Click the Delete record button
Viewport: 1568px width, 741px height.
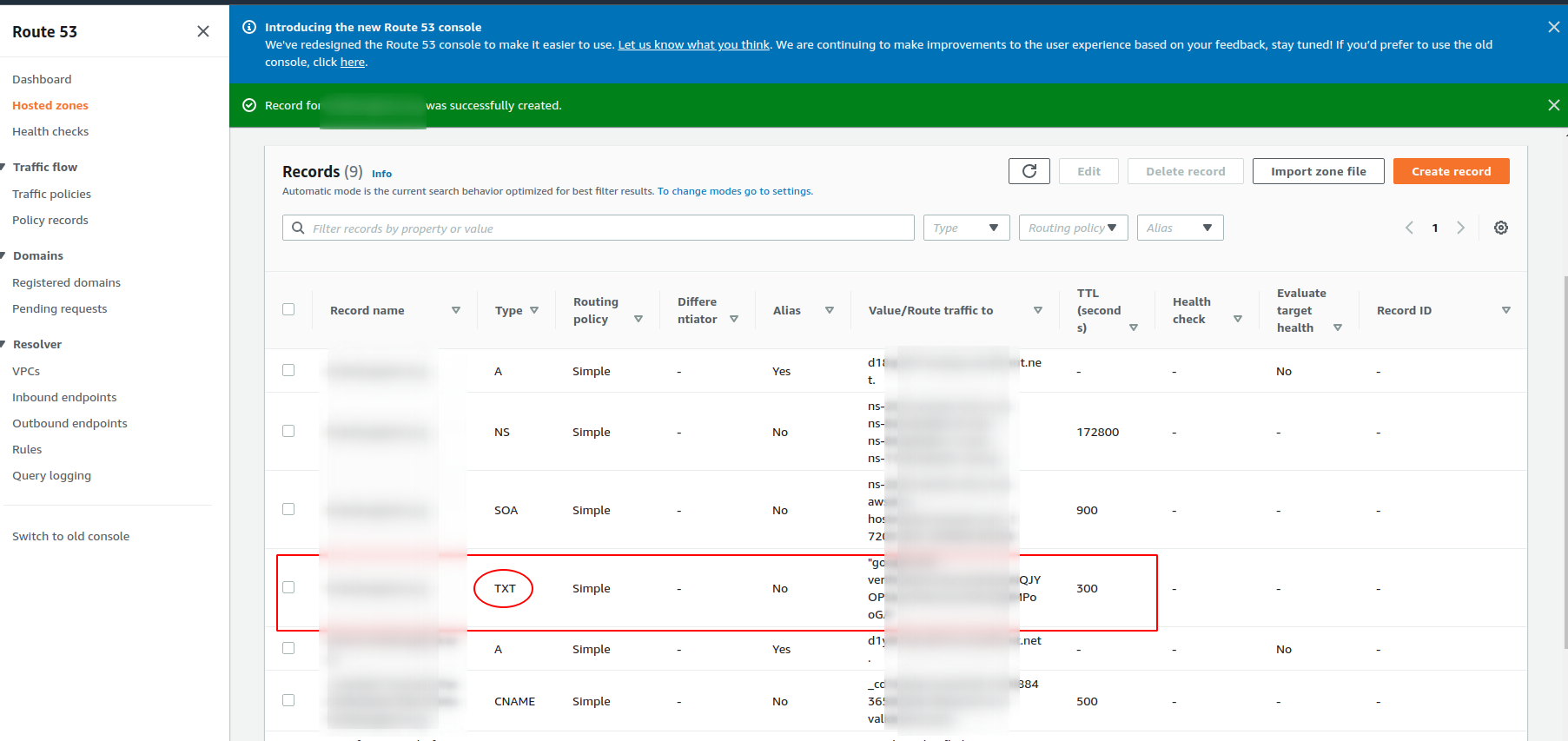tap(1185, 171)
